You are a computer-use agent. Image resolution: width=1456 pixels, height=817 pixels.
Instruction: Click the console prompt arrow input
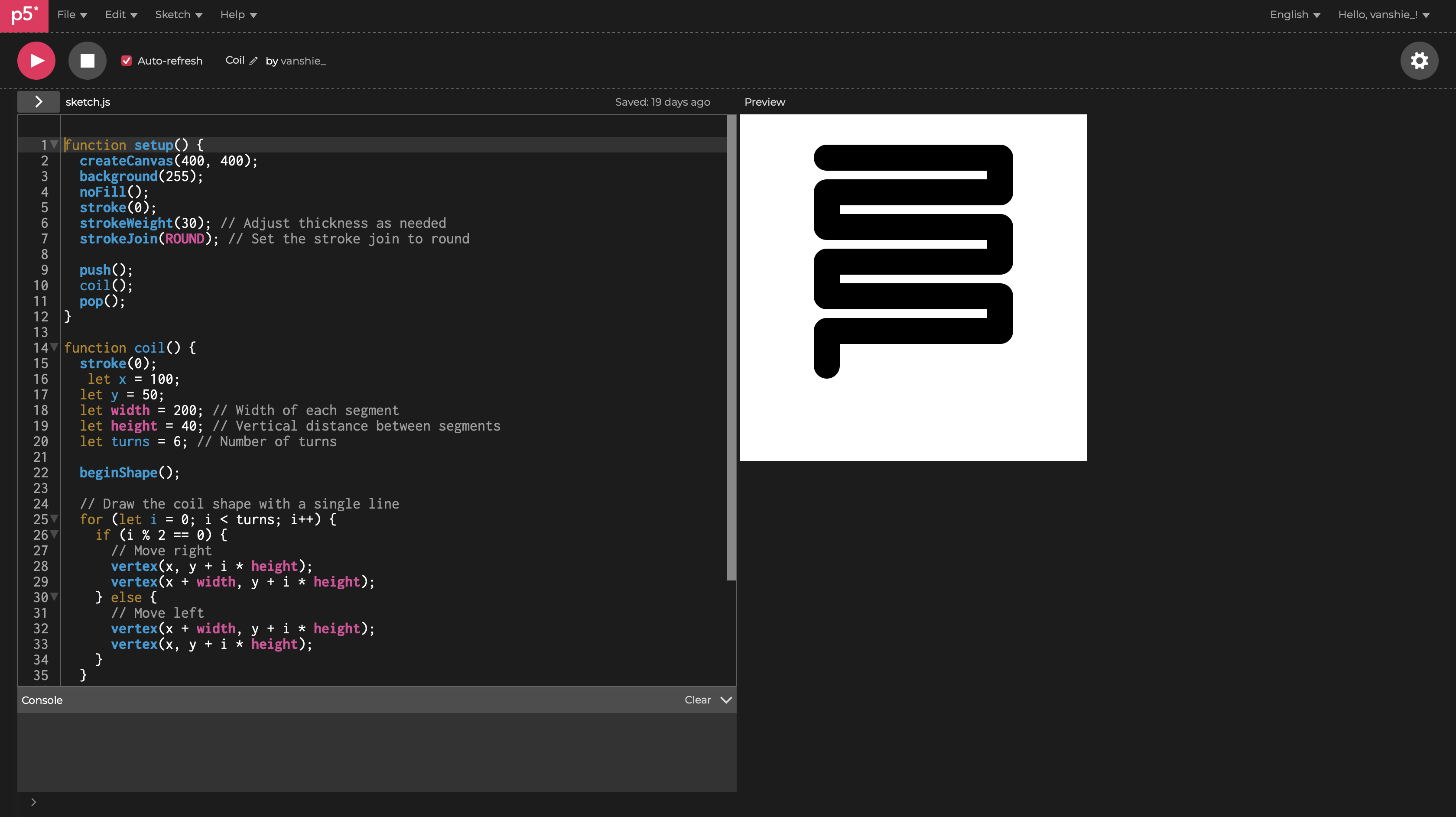point(34,802)
